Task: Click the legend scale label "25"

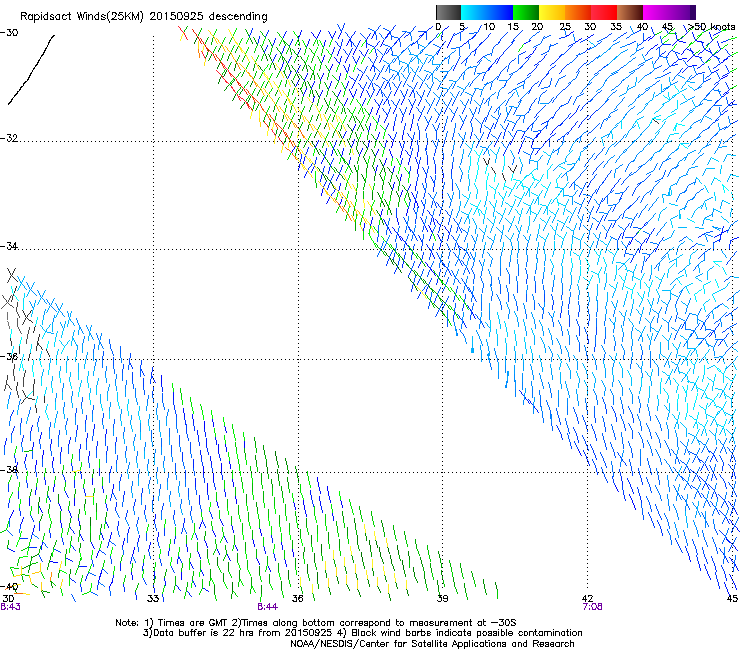Action: coord(565,26)
